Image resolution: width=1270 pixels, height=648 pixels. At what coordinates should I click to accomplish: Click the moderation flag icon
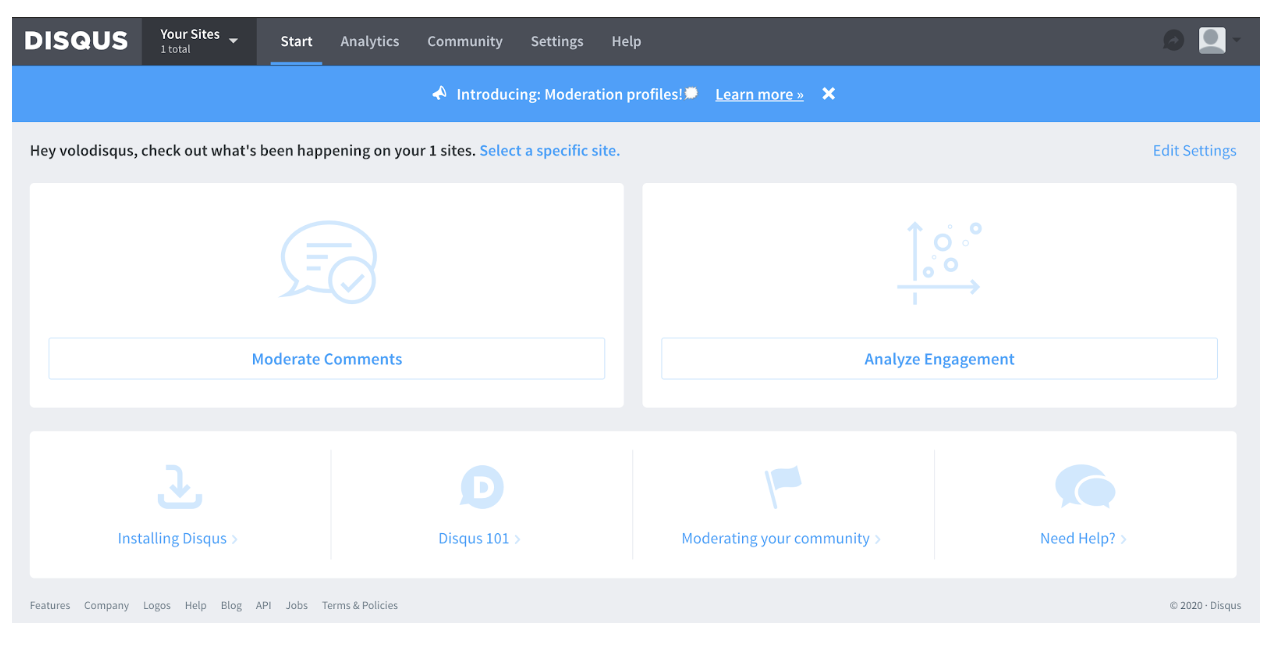[x=783, y=487]
